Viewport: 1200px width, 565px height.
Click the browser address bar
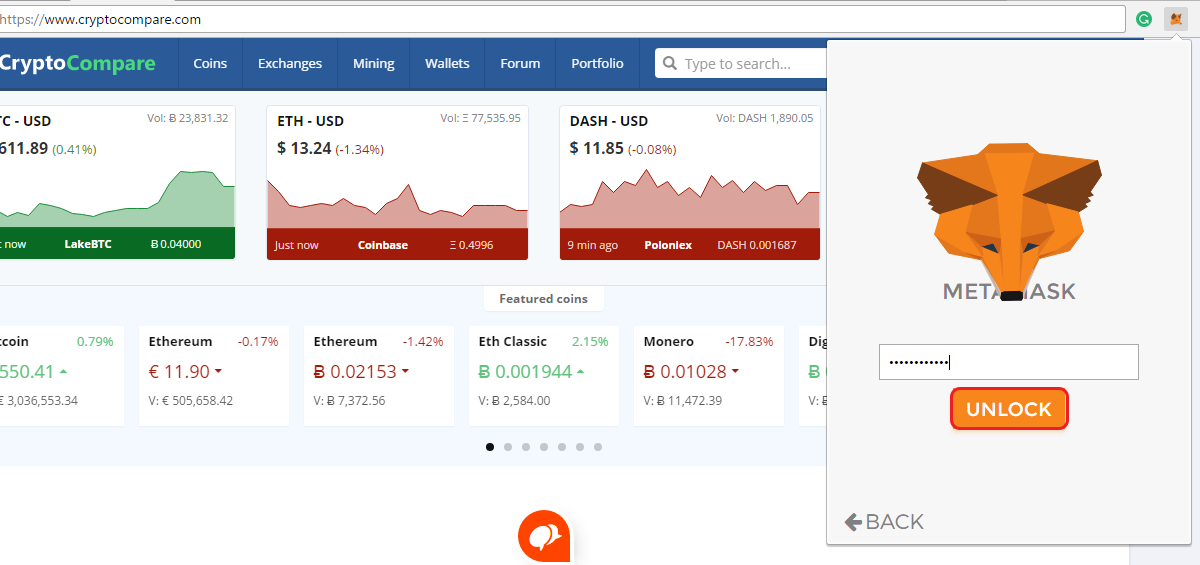pos(562,19)
